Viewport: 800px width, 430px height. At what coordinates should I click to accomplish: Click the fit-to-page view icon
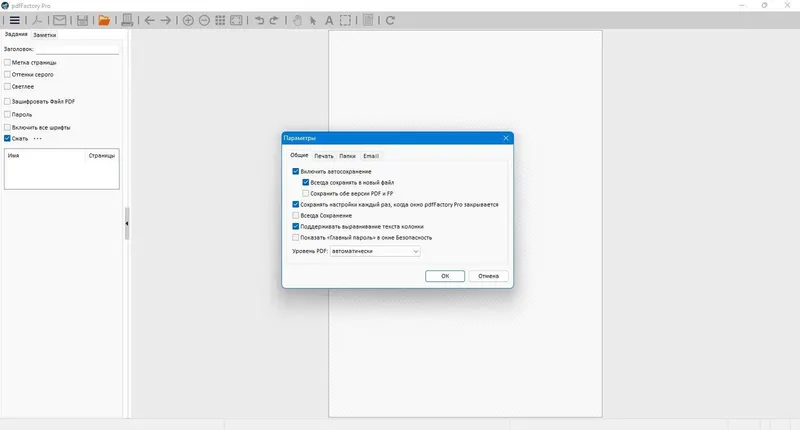coord(236,20)
